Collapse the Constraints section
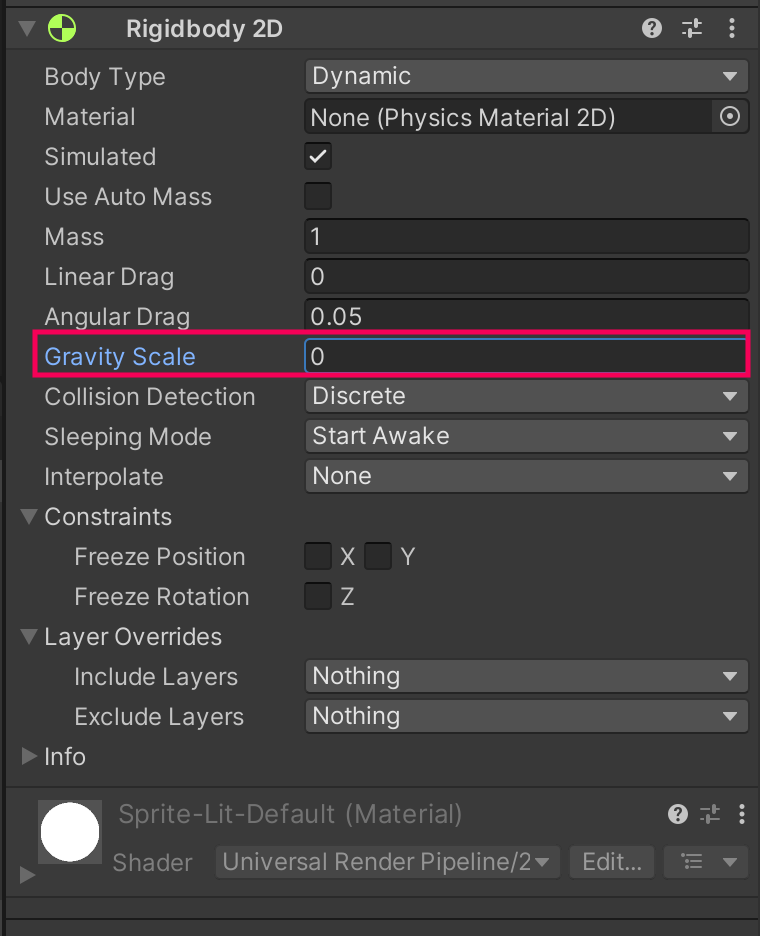The width and height of the screenshot is (760, 936). pos(28,517)
